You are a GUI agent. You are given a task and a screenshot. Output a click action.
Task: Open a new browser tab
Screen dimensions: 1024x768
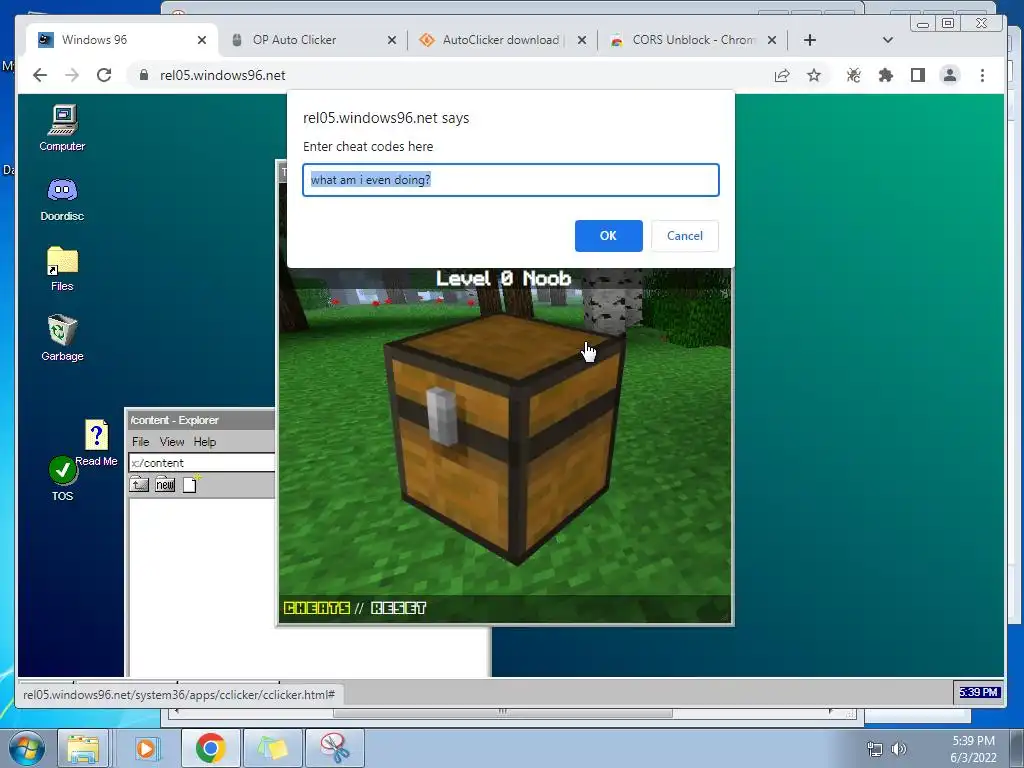point(810,40)
